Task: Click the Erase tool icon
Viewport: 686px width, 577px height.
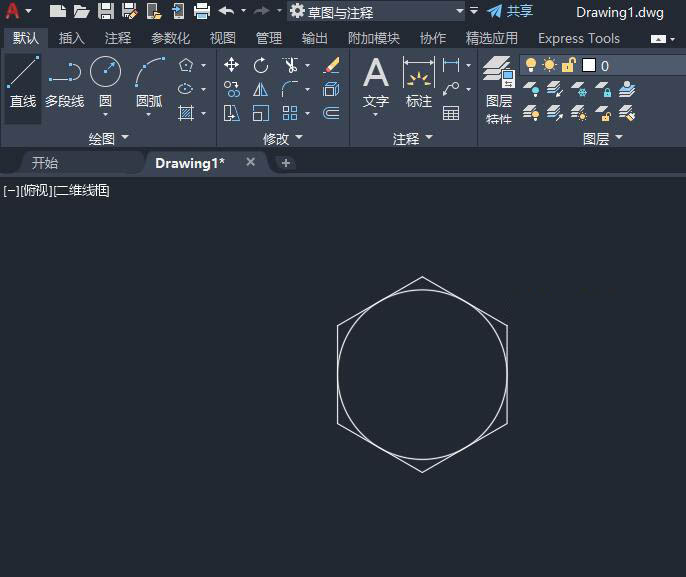Action: pos(332,65)
